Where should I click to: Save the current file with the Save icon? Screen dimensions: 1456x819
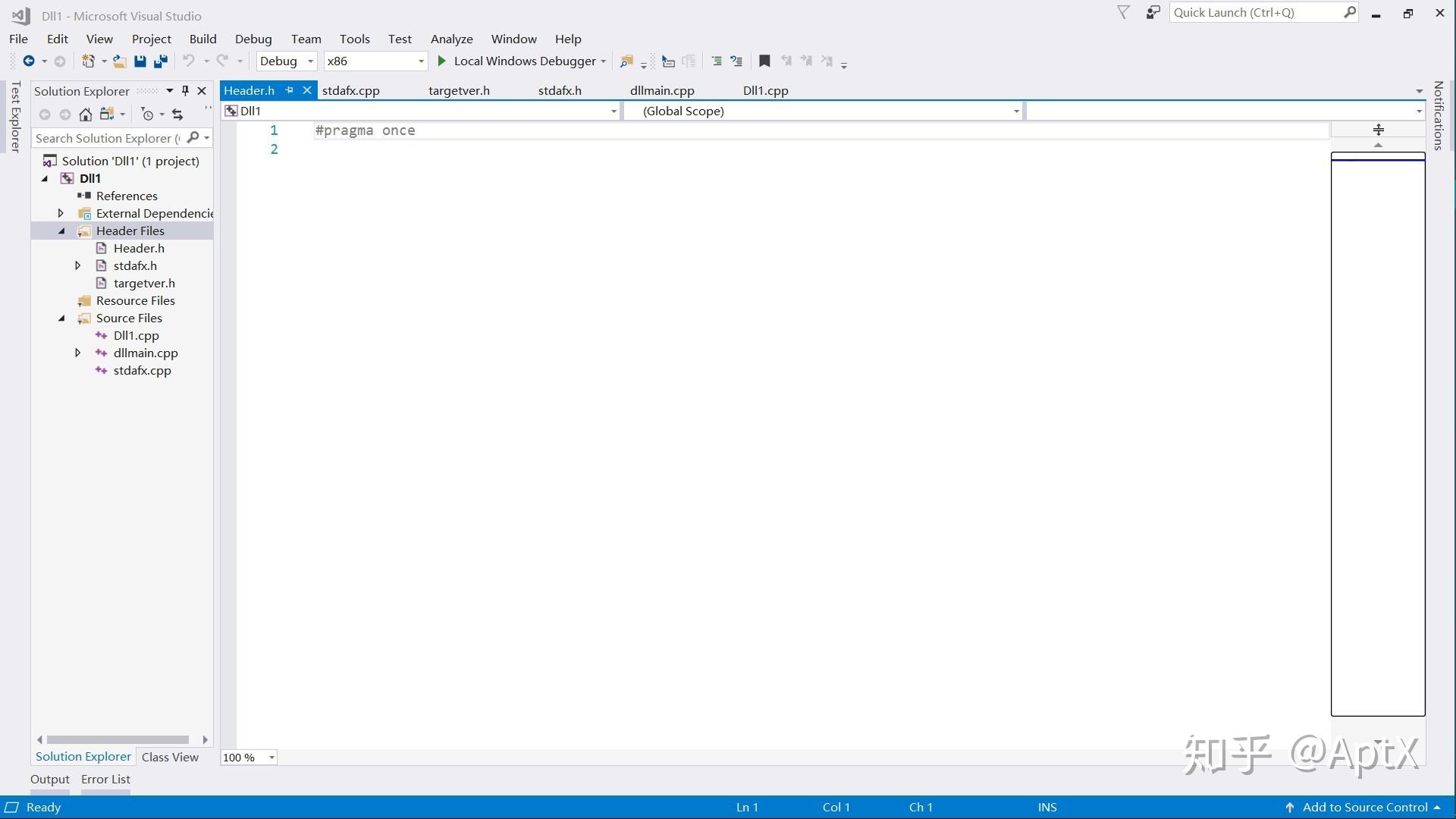pyautogui.click(x=140, y=61)
